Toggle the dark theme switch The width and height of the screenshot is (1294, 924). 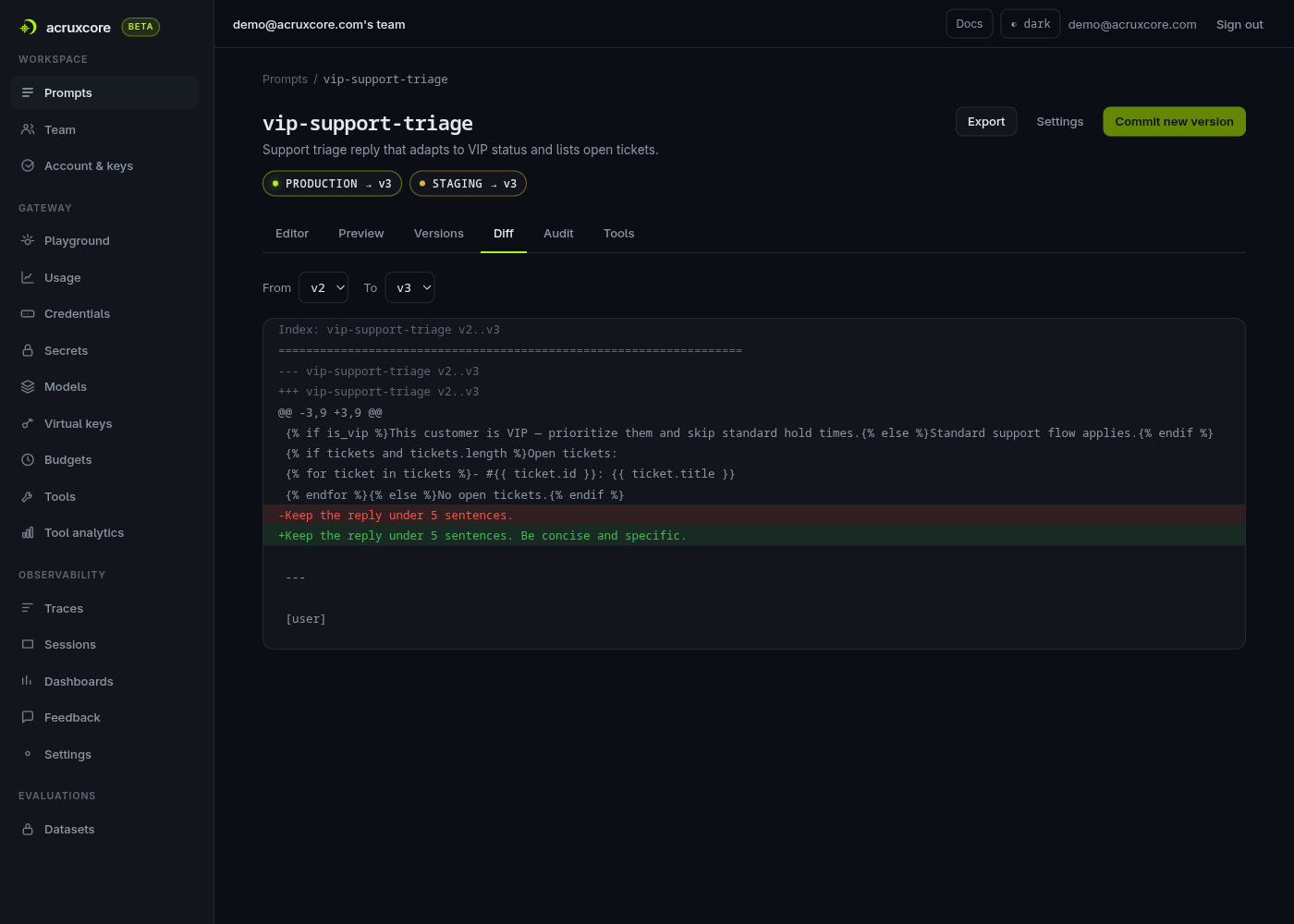tap(1031, 24)
